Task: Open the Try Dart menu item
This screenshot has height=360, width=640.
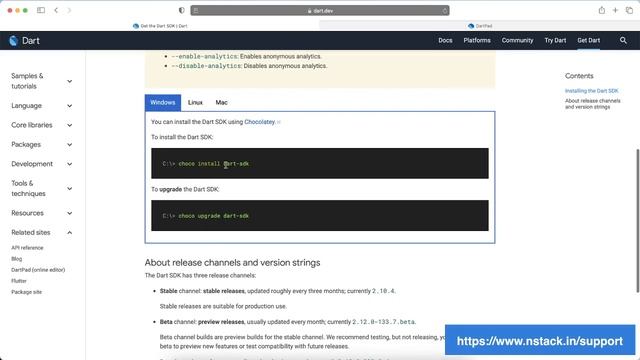Action: click(555, 40)
